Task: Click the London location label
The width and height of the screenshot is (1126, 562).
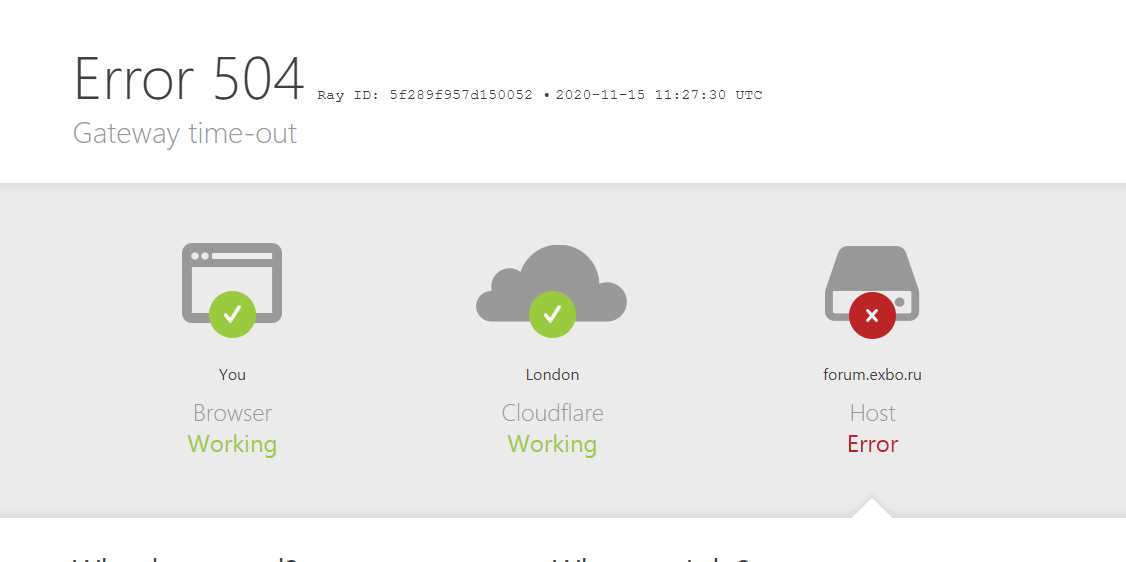Action: 552,375
